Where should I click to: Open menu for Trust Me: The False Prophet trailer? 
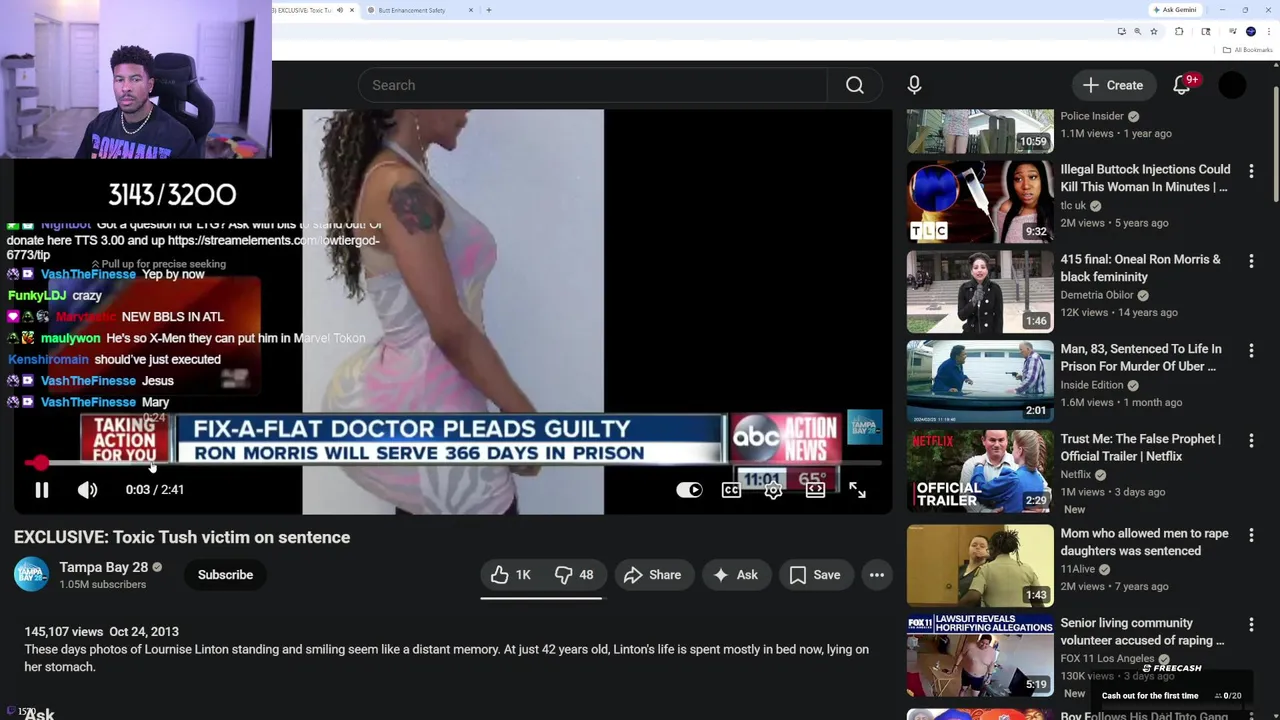pos(1251,440)
